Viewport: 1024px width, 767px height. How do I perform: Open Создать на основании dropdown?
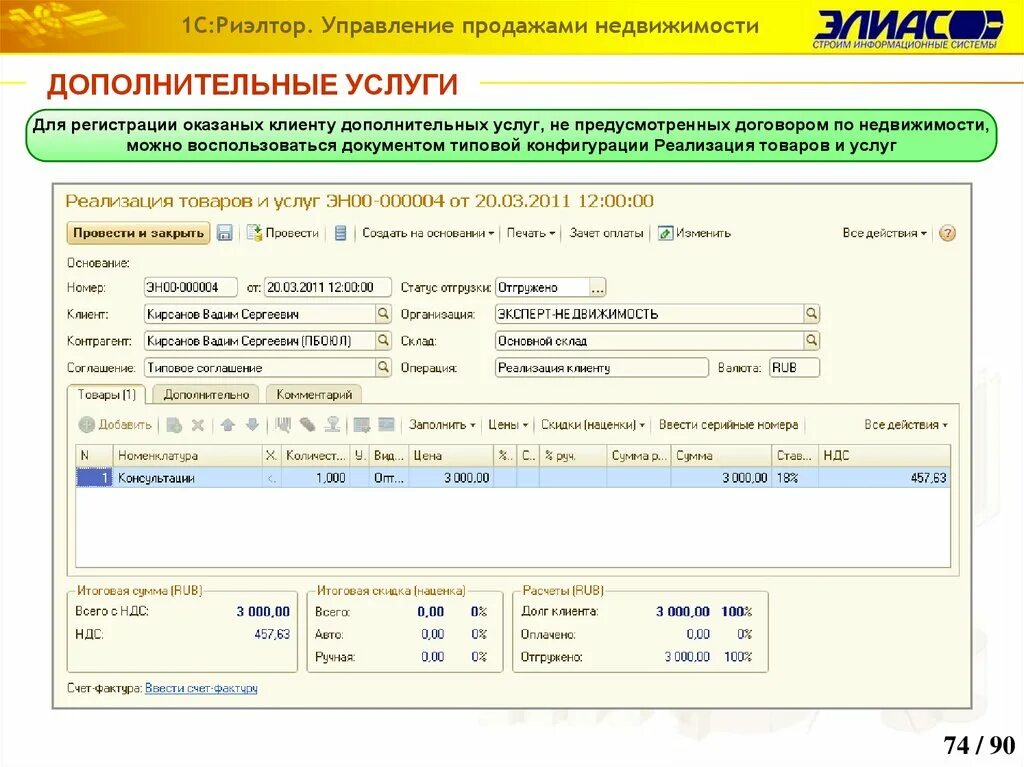point(428,233)
